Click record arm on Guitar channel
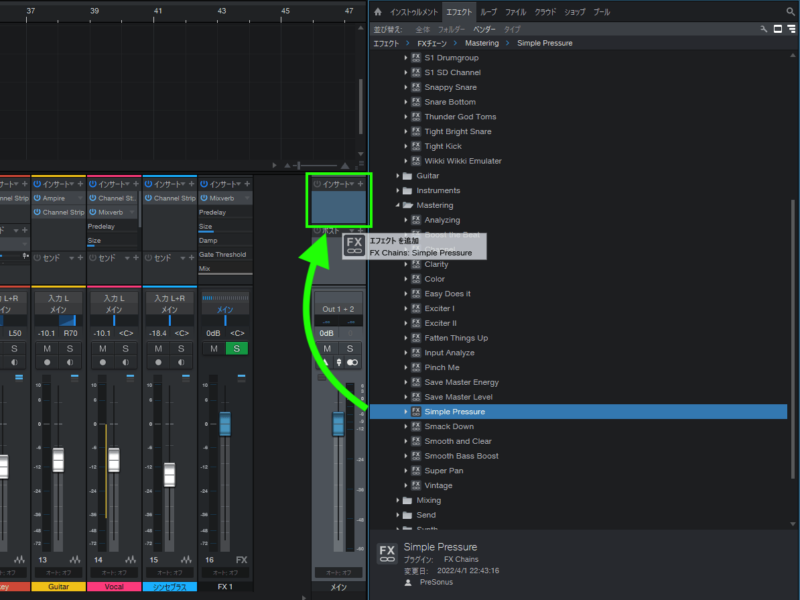Screen dimensions: 800x600 (47, 362)
